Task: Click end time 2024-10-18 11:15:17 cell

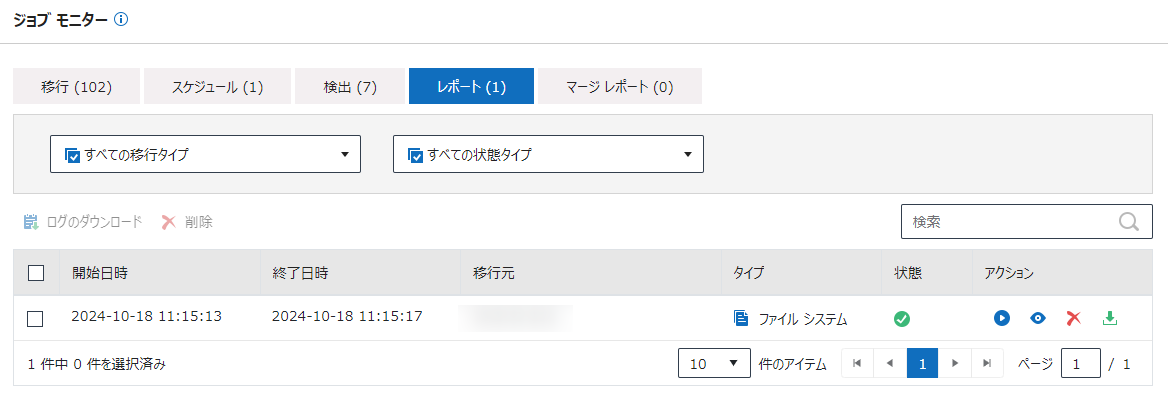Action: (347, 316)
